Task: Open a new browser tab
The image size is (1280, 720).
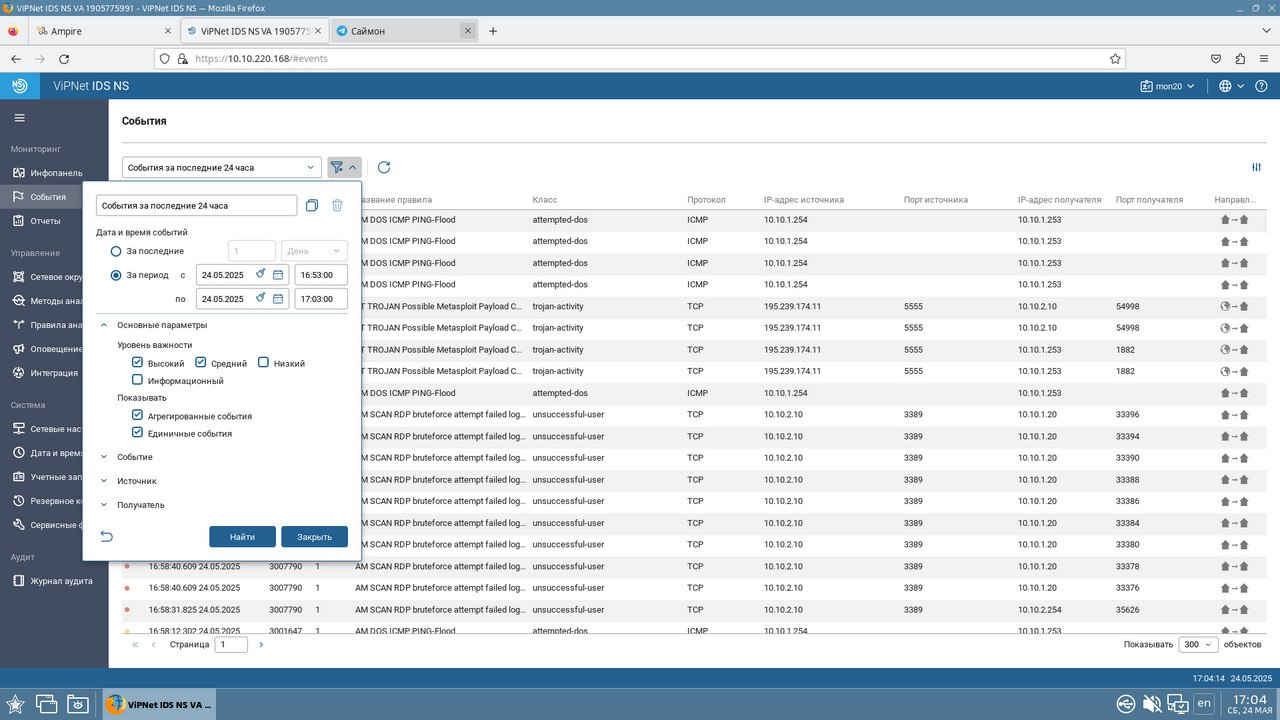Action: pyautogui.click(x=493, y=31)
